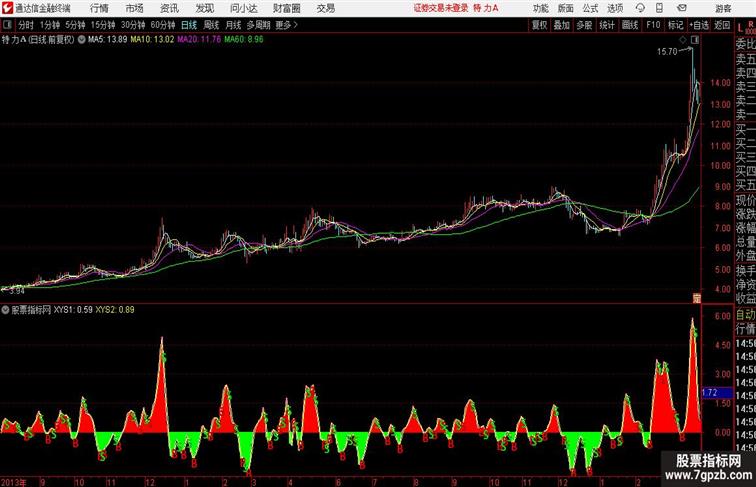
Task: Click the MA60: 8.96 label
Action: (x=243, y=40)
